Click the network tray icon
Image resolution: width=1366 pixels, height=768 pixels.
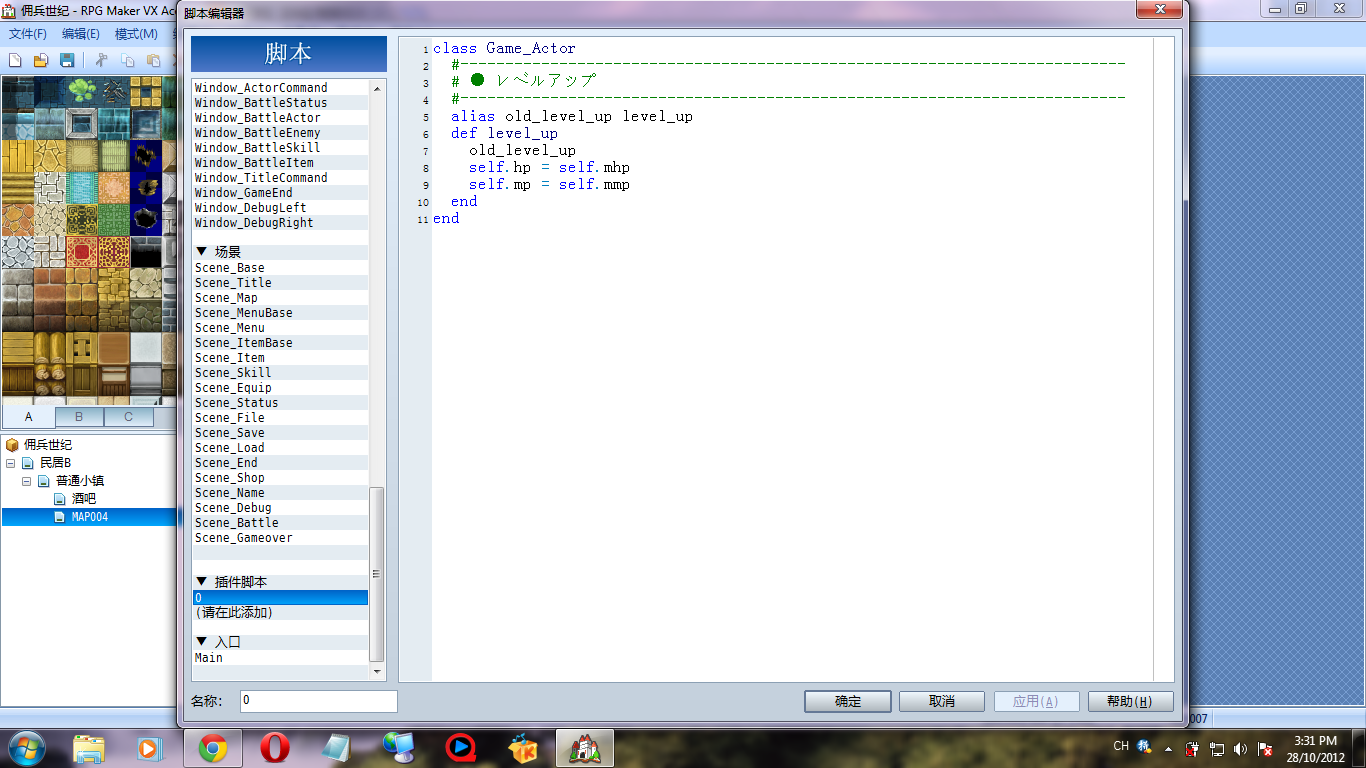(x=1217, y=748)
